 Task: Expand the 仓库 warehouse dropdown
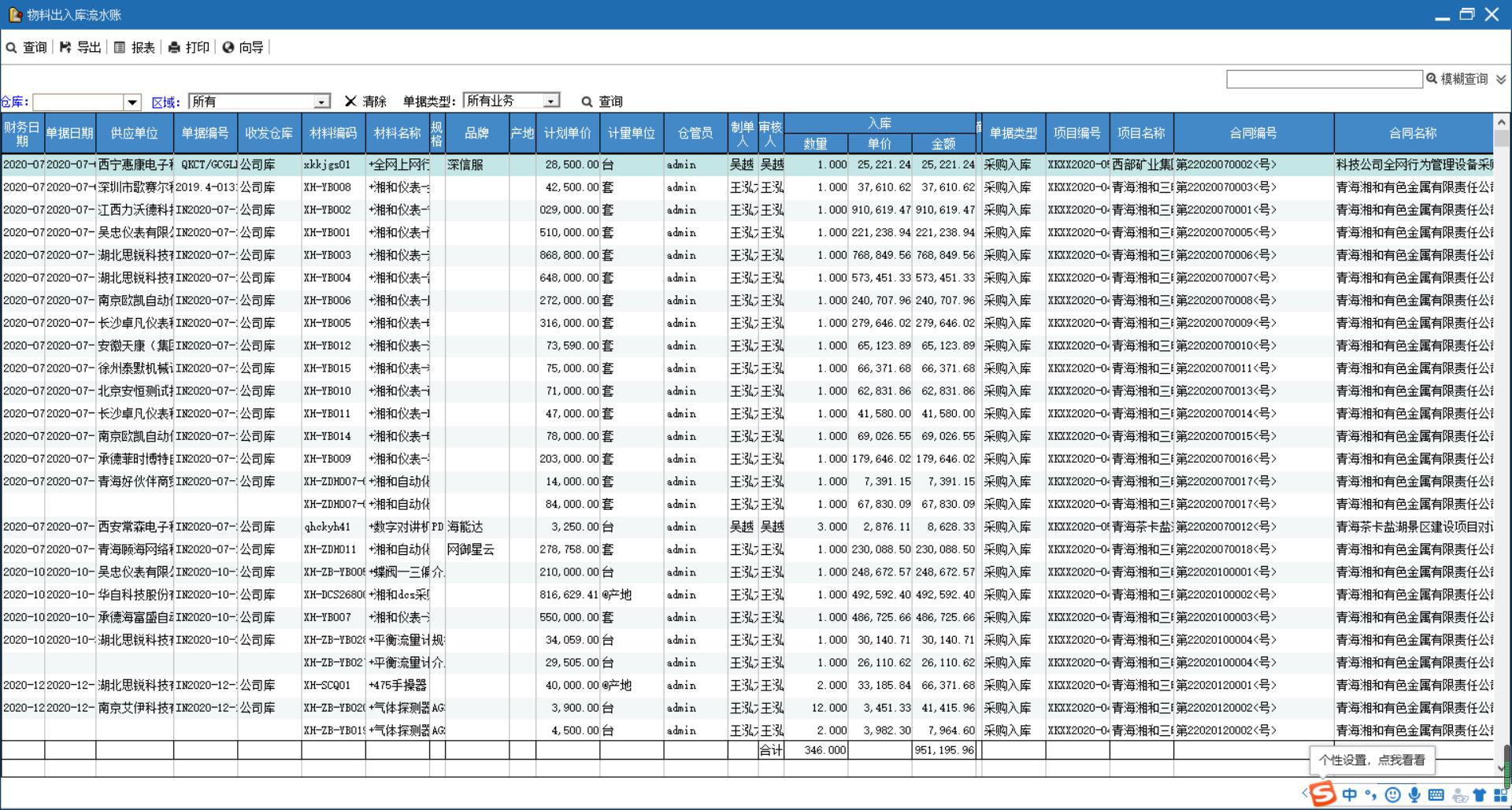coord(132,102)
